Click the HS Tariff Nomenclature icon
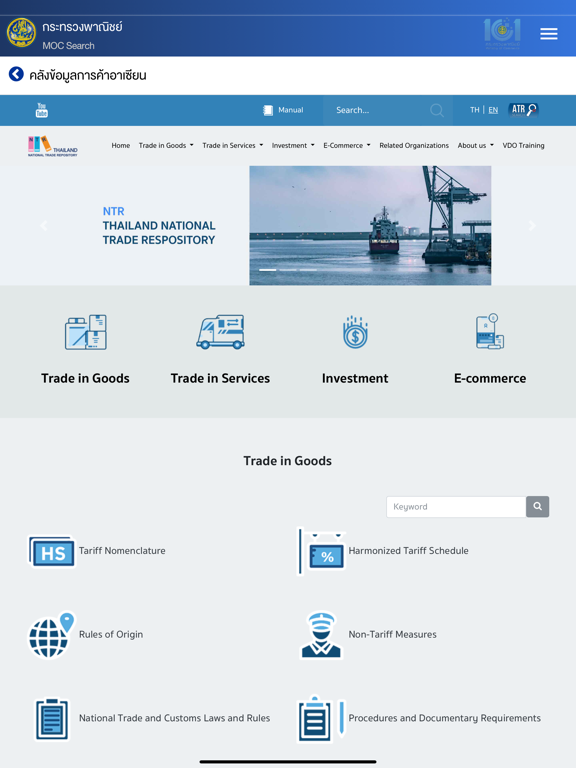The width and height of the screenshot is (576, 768). coord(52,552)
